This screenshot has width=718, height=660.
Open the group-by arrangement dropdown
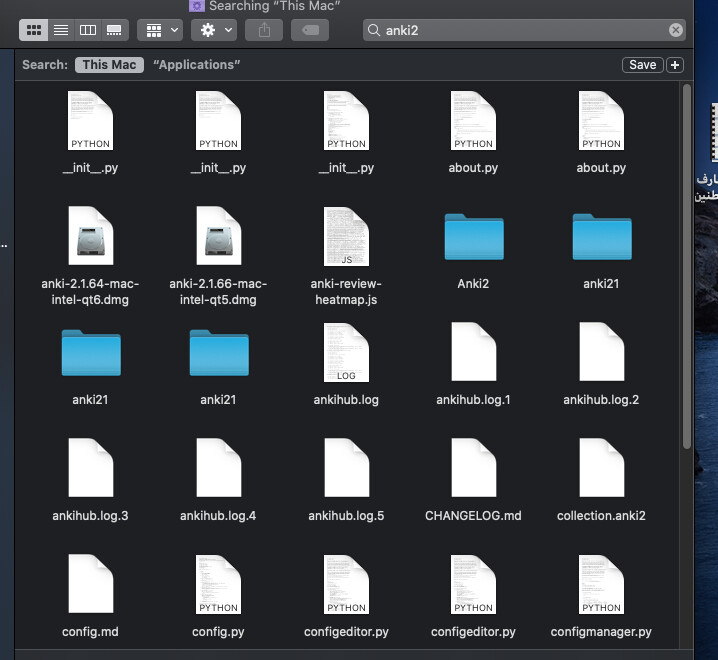[x=160, y=30]
